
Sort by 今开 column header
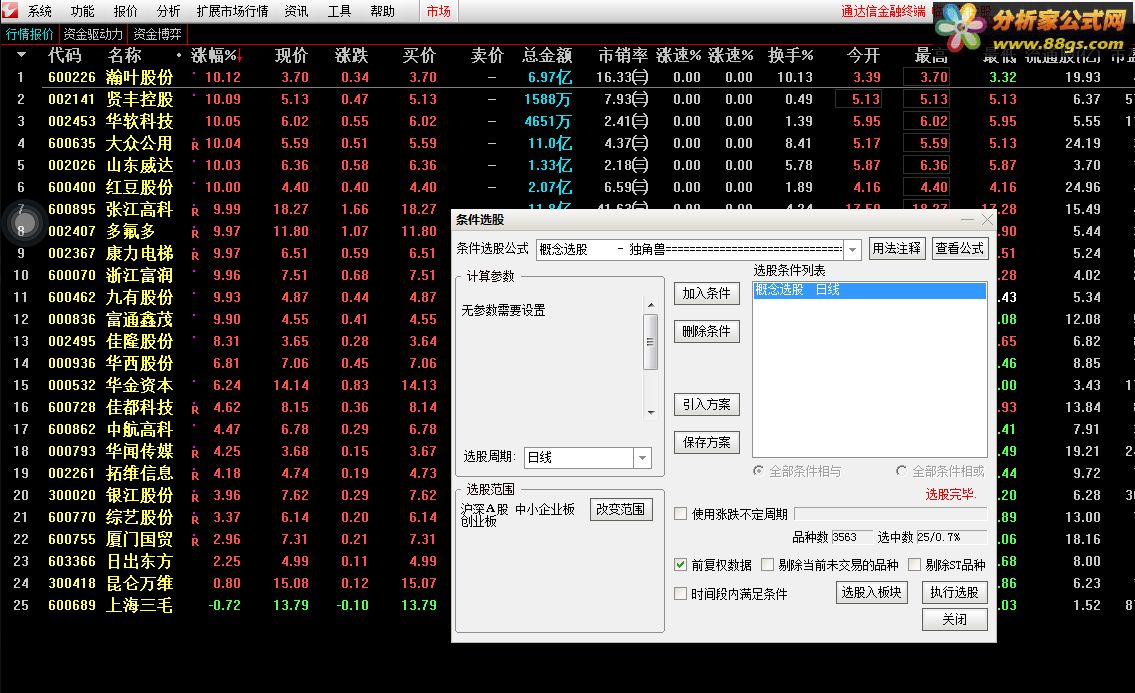(x=864, y=56)
